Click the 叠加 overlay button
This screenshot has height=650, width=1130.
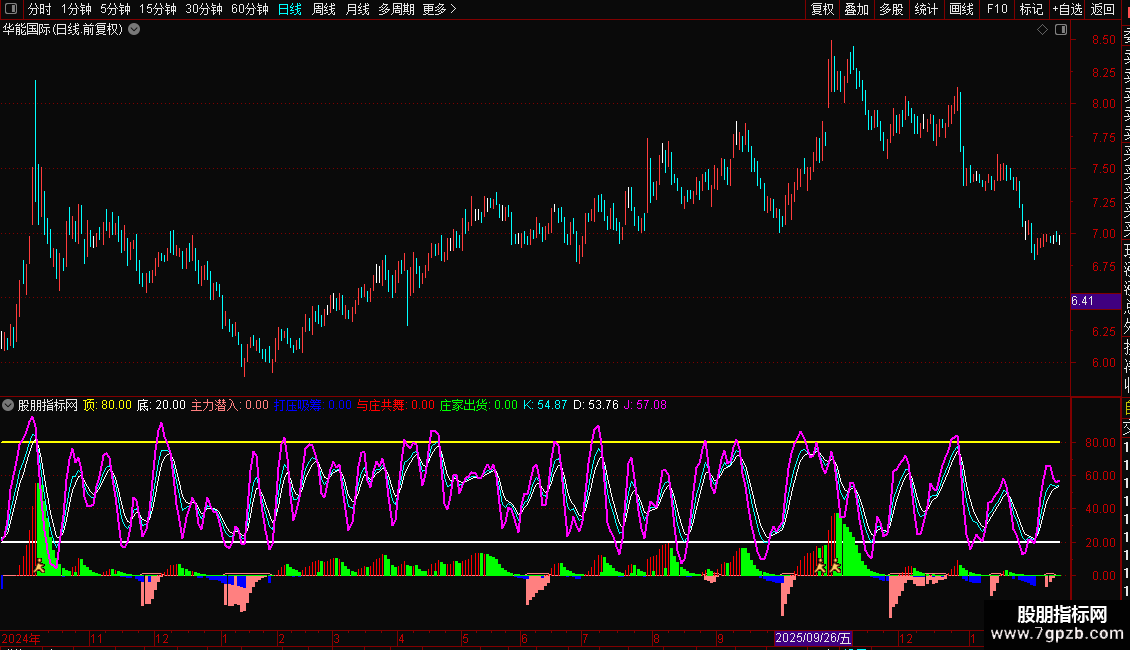tap(857, 9)
